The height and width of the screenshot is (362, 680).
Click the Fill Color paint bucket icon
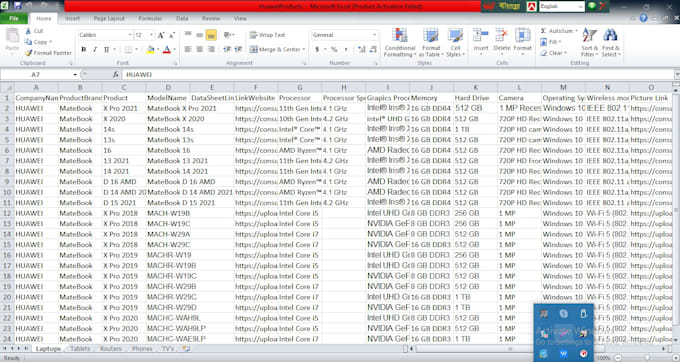pyautogui.click(x=150, y=50)
